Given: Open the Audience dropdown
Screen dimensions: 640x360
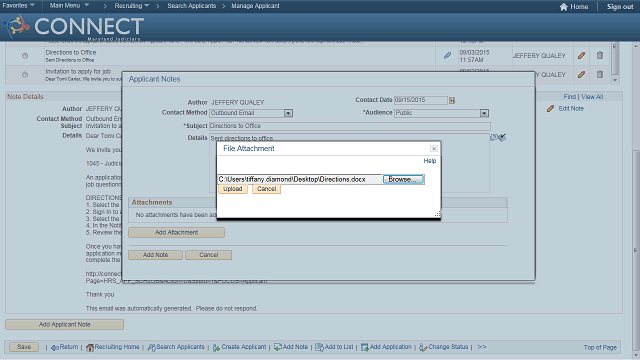Looking at the screenshot, I should 484,113.
